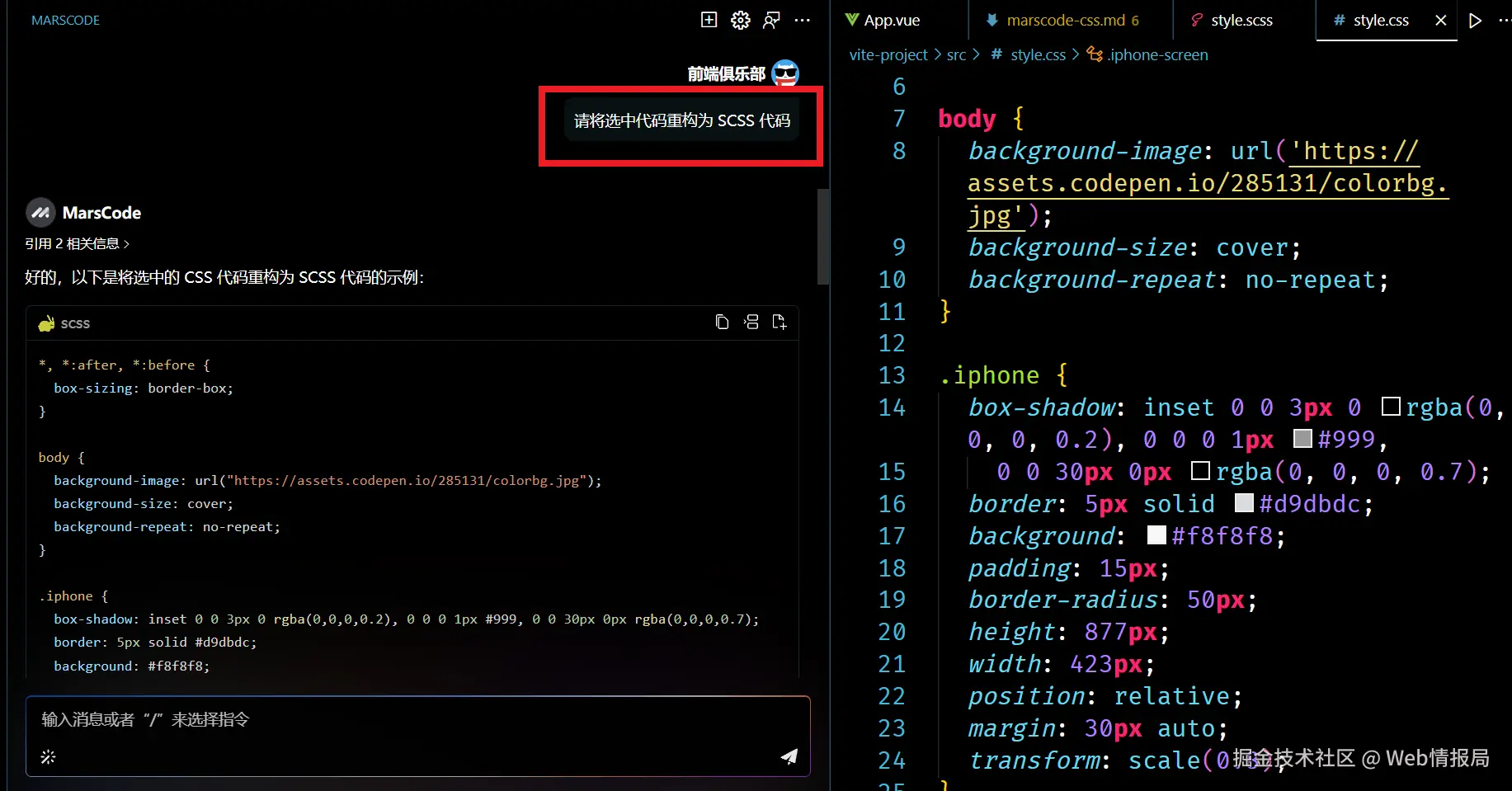Image resolution: width=1512 pixels, height=791 pixels.
Task: Click the 请将选中代码重构为 SCSS 代码 message bubble
Action: coord(682,121)
